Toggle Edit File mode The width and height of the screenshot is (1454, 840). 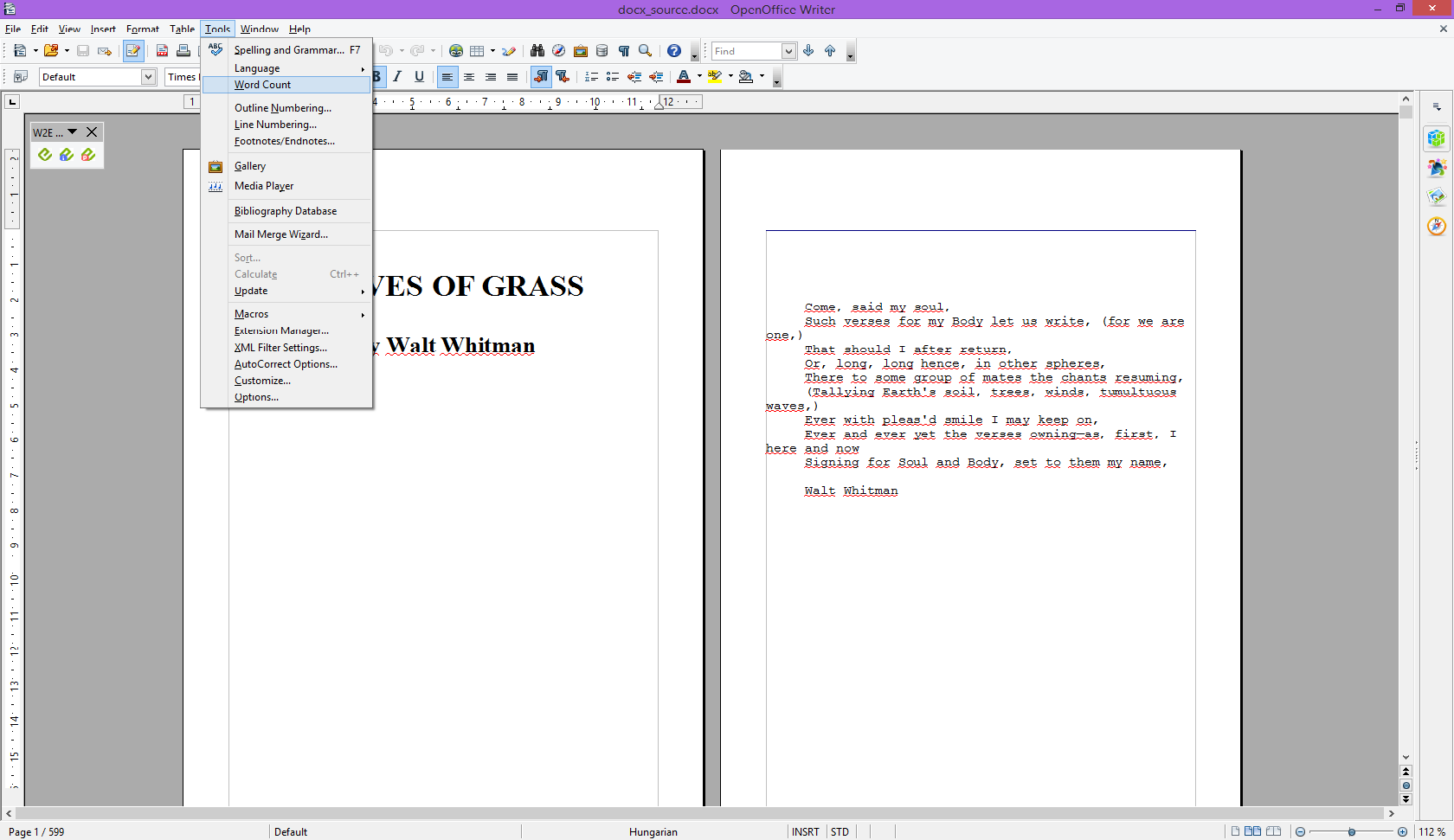pyautogui.click(x=133, y=51)
